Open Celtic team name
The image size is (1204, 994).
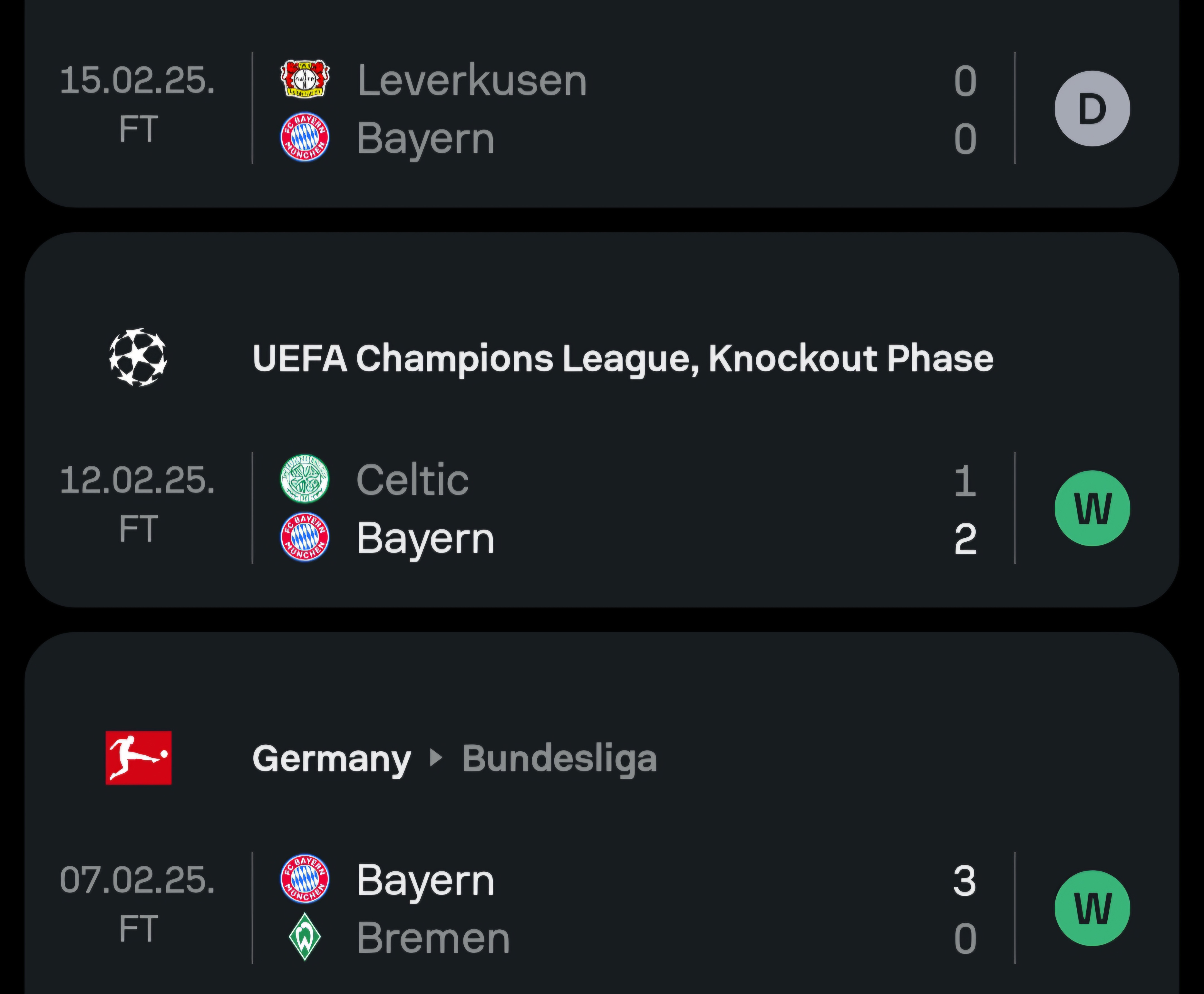click(x=412, y=480)
